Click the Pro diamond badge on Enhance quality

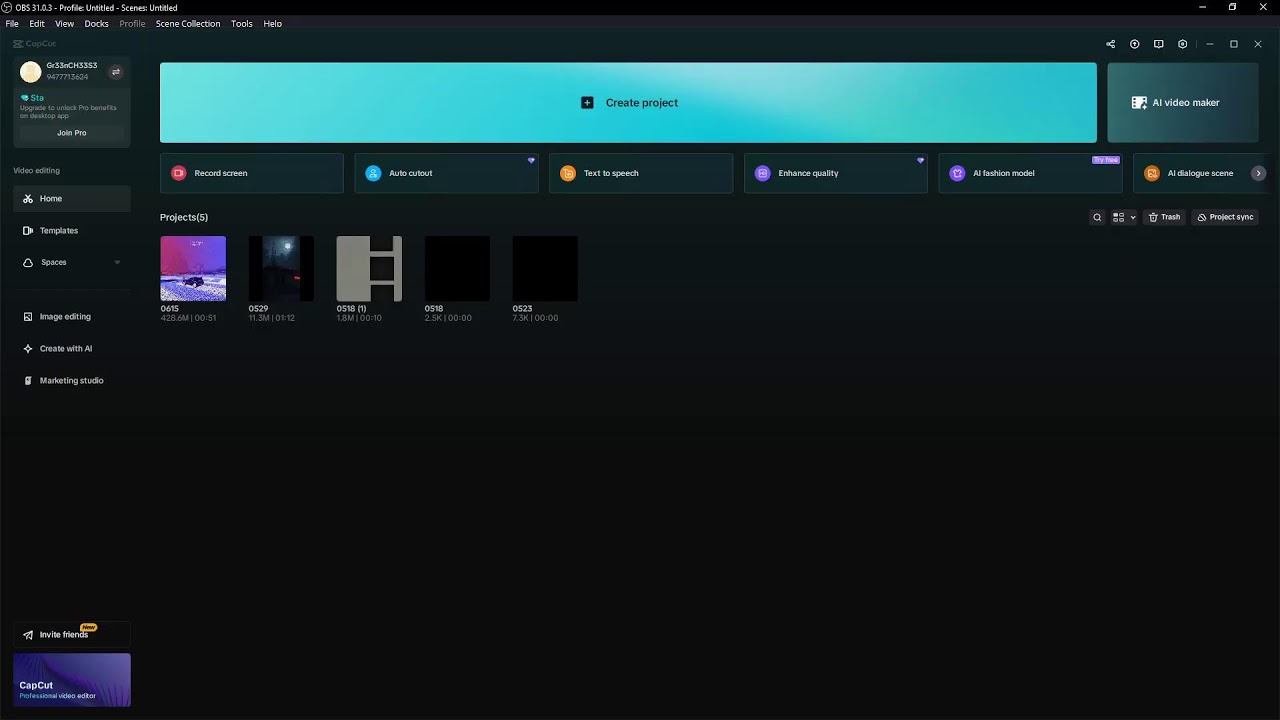coord(921,160)
